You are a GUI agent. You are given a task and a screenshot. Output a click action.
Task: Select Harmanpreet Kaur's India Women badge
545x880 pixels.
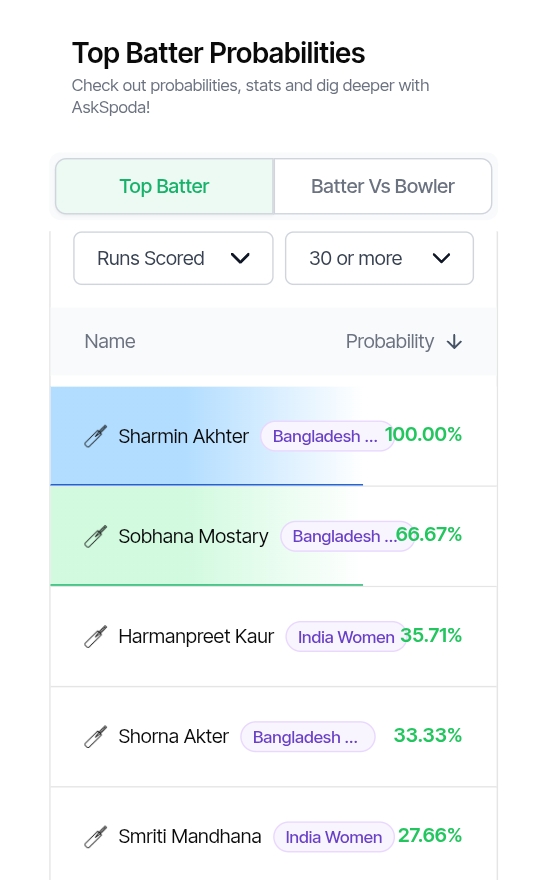[x=346, y=637]
